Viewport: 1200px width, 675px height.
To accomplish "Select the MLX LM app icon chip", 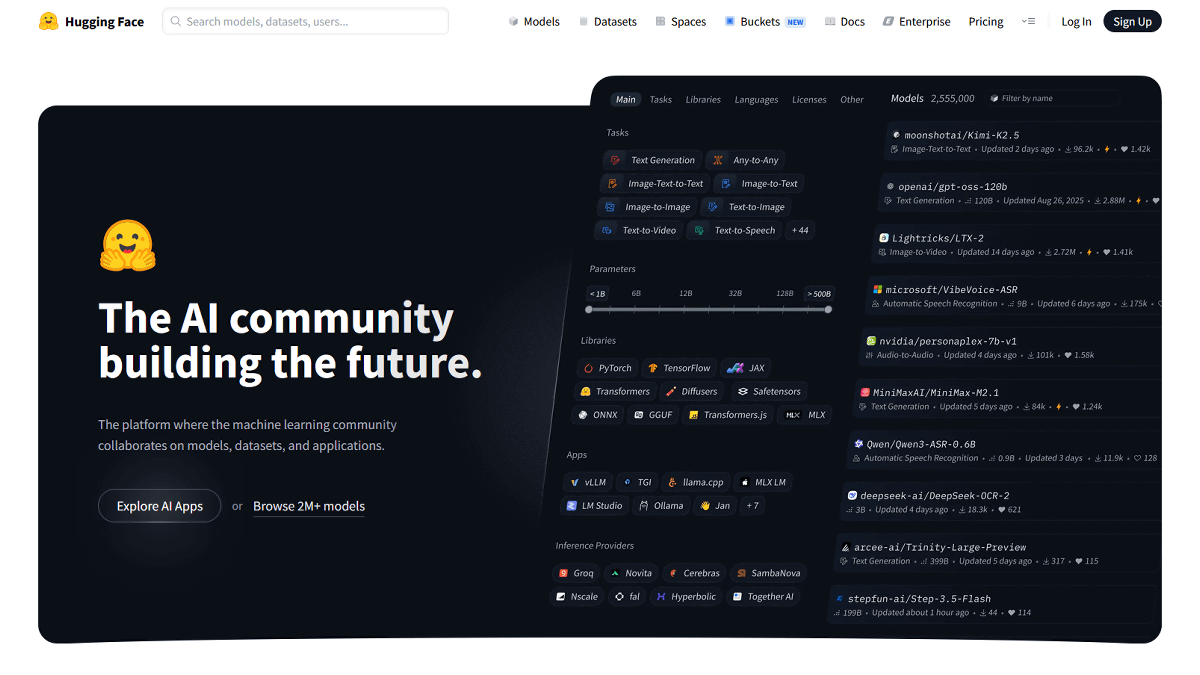I will pyautogui.click(x=764, y=482).
